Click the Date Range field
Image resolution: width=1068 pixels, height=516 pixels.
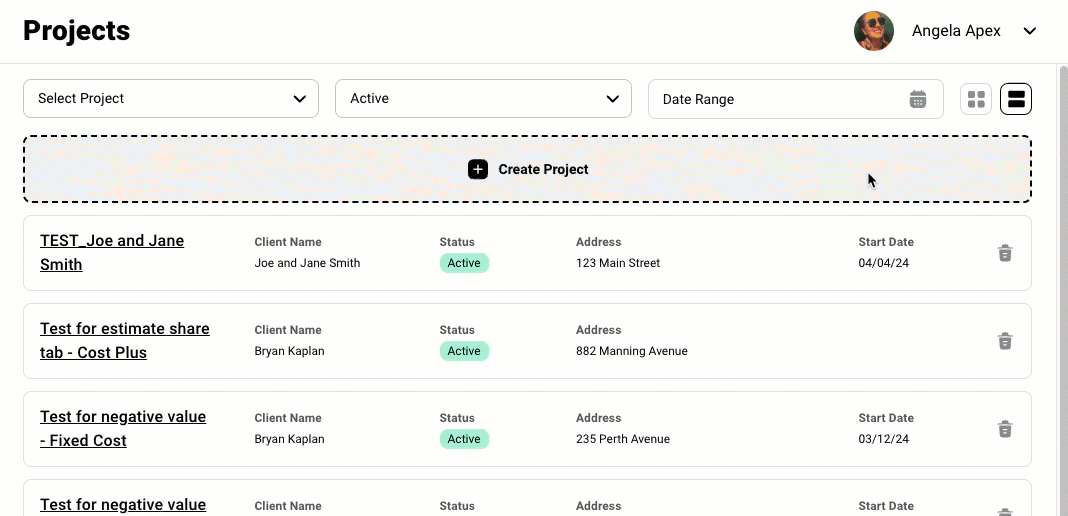(x=796, y=99)
